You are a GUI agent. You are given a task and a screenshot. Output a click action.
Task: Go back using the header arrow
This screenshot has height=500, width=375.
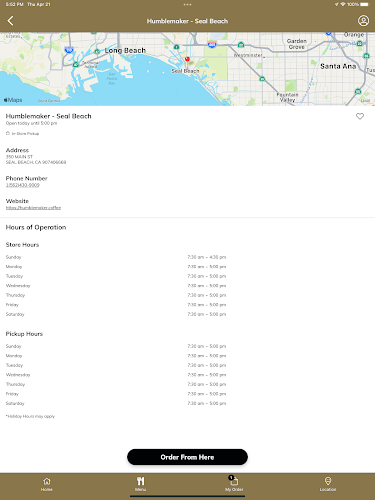pos(10,21)
